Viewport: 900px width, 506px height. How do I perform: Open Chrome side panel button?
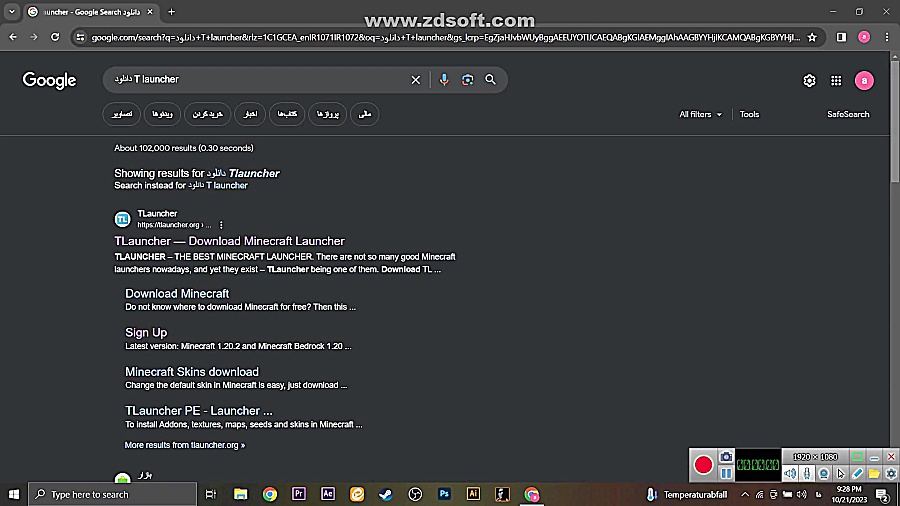point(841,37)
